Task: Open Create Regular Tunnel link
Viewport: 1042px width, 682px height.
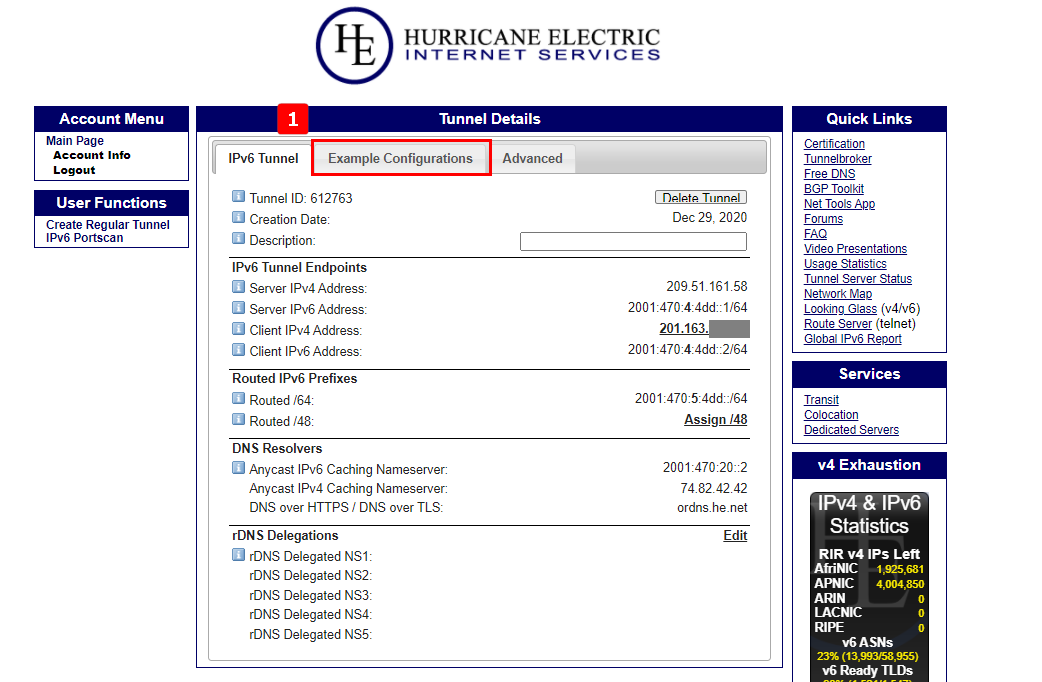Action: coord(108,225)
